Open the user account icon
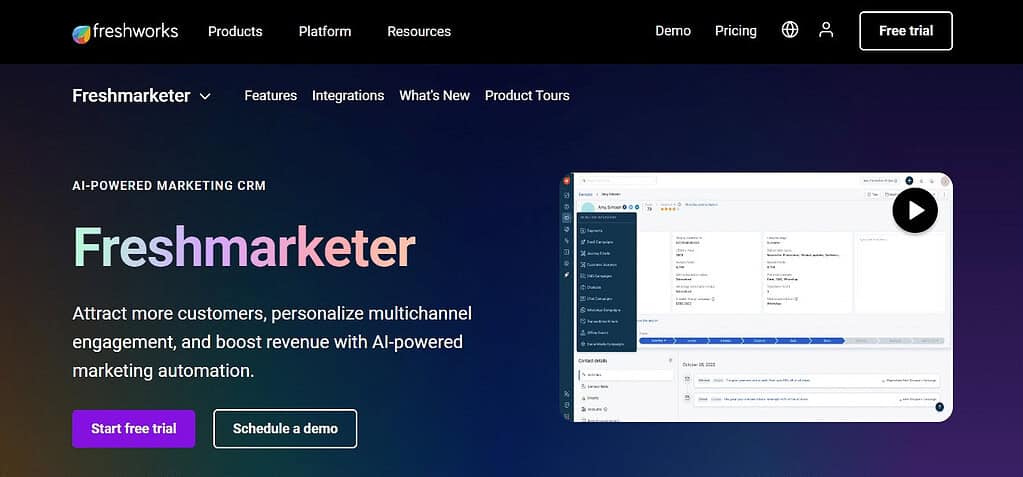Viewport: 1023px width, 477px height. tap(826, 30)
